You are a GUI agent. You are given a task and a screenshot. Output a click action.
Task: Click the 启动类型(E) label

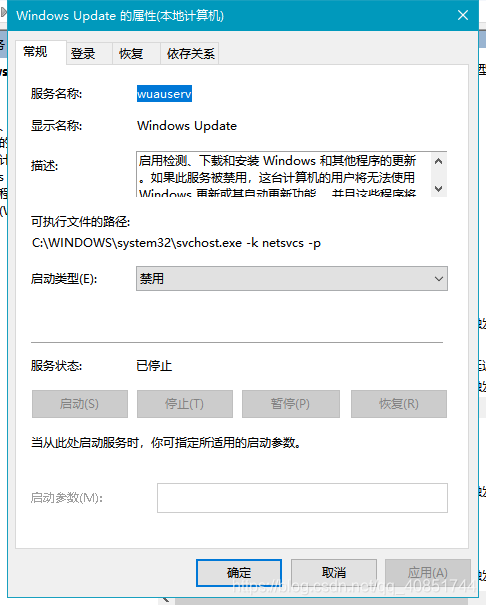[x=64, y=279]
